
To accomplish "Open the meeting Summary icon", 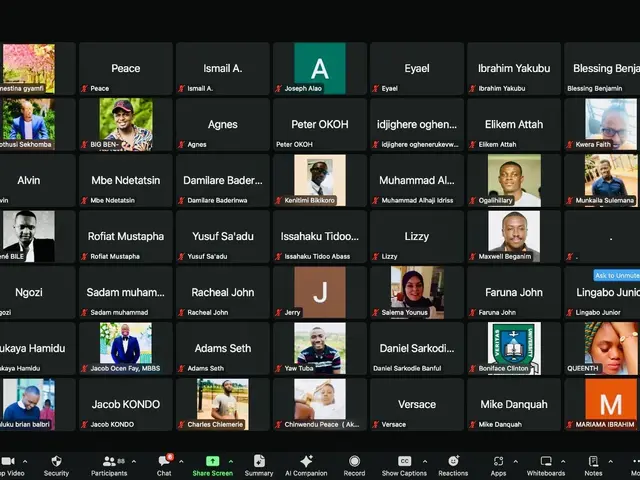I will click(259, 461).
